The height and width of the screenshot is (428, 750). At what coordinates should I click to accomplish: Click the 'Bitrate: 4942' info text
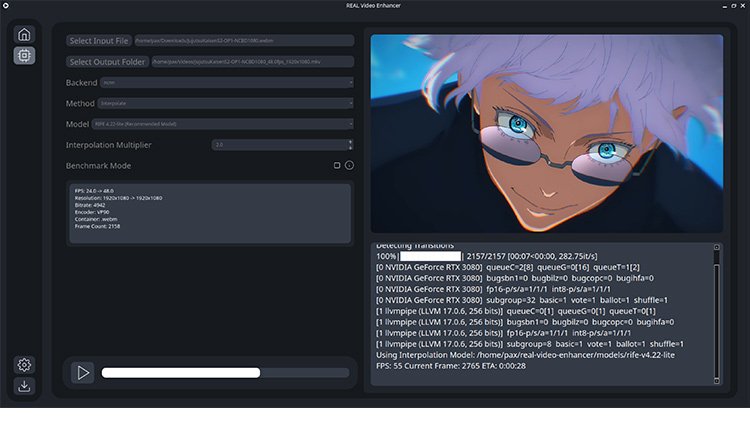[90, 205]
